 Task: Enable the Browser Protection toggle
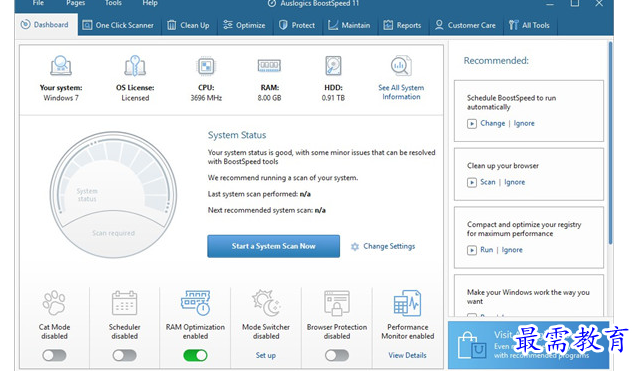(x=337, y=356)
